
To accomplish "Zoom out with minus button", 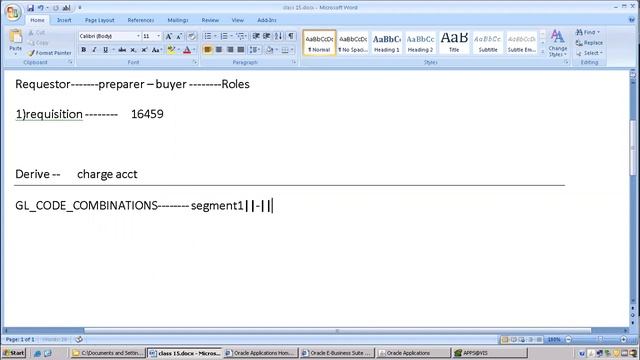I will click(569, 339).
